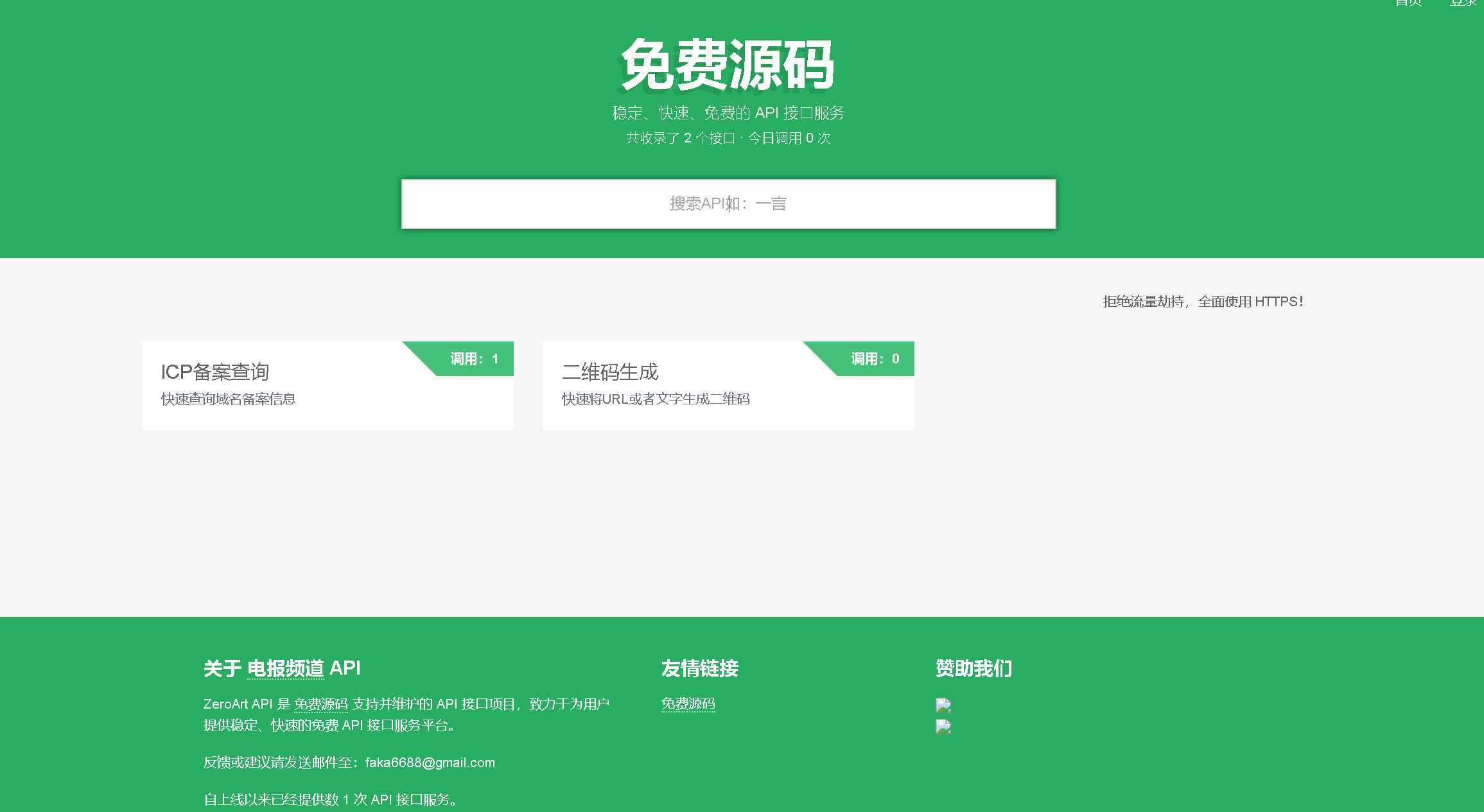Click the first donation QR image under 赞助我们
Image resolution: width=1484 pixels, height=812 pixels.
tap(943, 705)
